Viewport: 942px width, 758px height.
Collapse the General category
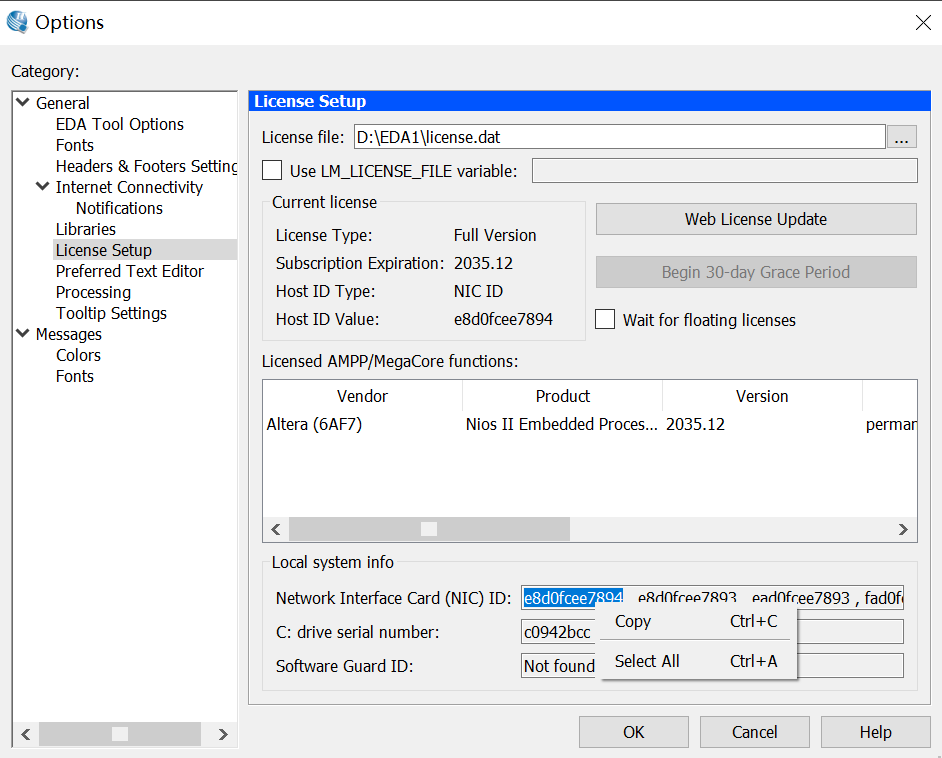point(22,102)
